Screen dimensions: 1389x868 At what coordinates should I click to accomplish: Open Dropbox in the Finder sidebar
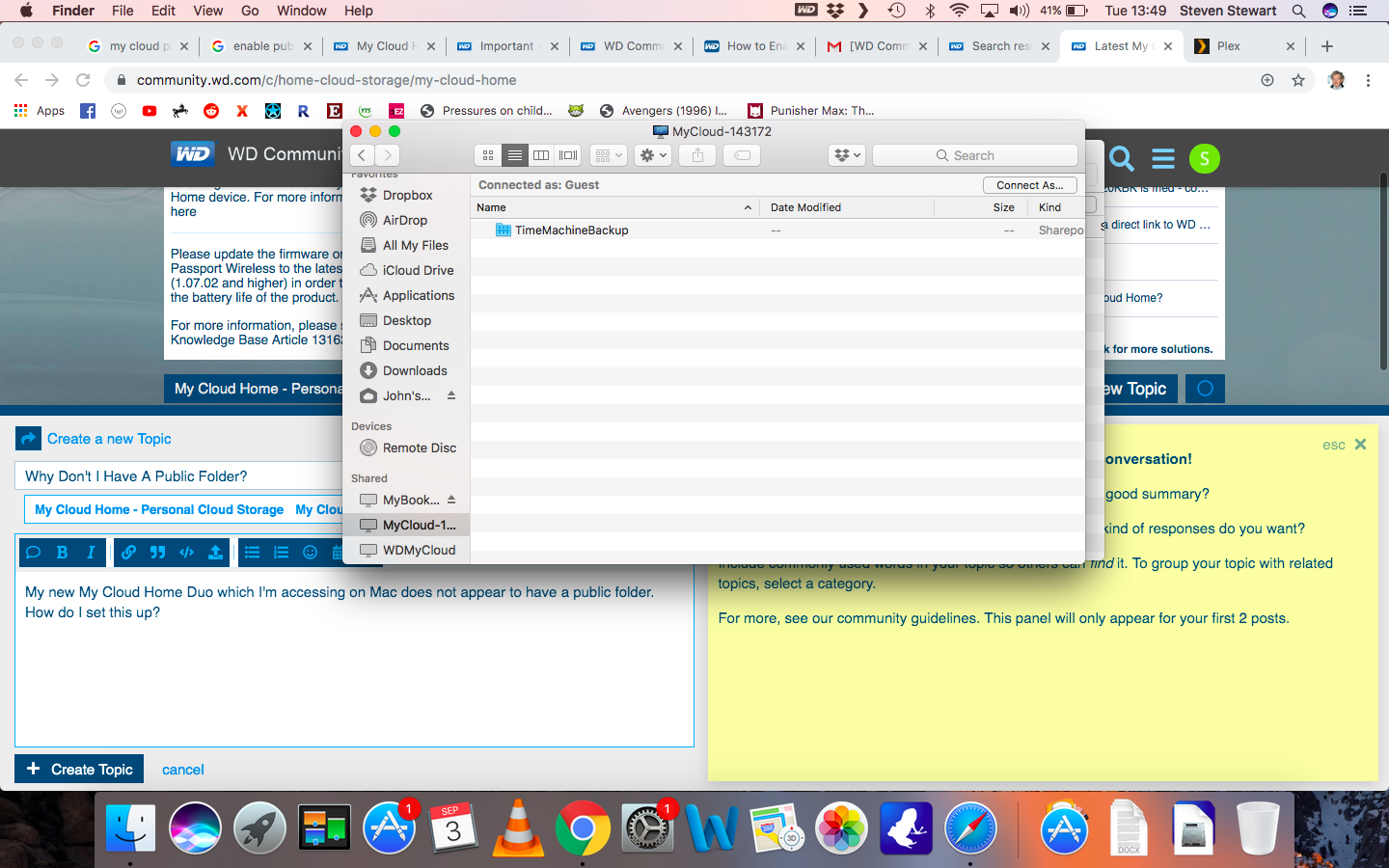pos(407,195)
